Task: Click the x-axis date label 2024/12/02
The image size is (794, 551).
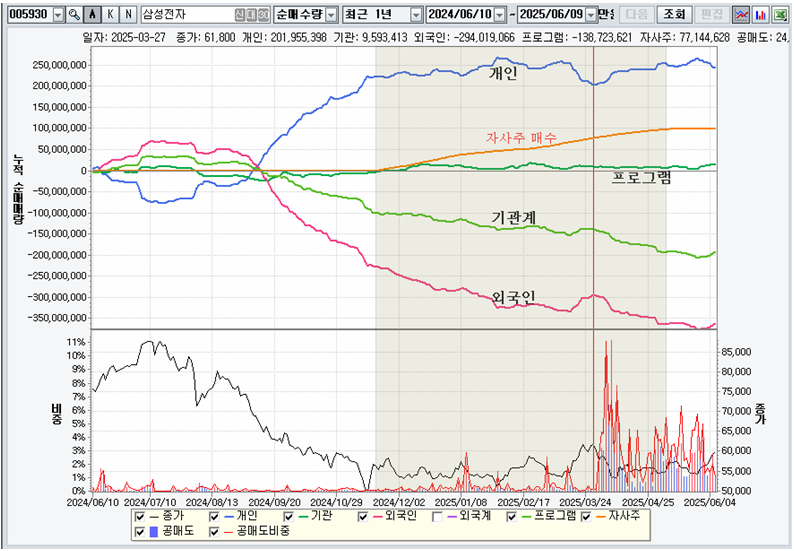Action: pyautogui.click(x=400, y=502)
